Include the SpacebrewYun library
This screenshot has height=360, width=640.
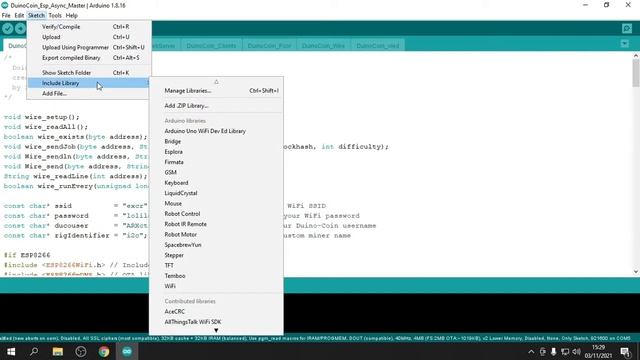[x=216, y=245]
